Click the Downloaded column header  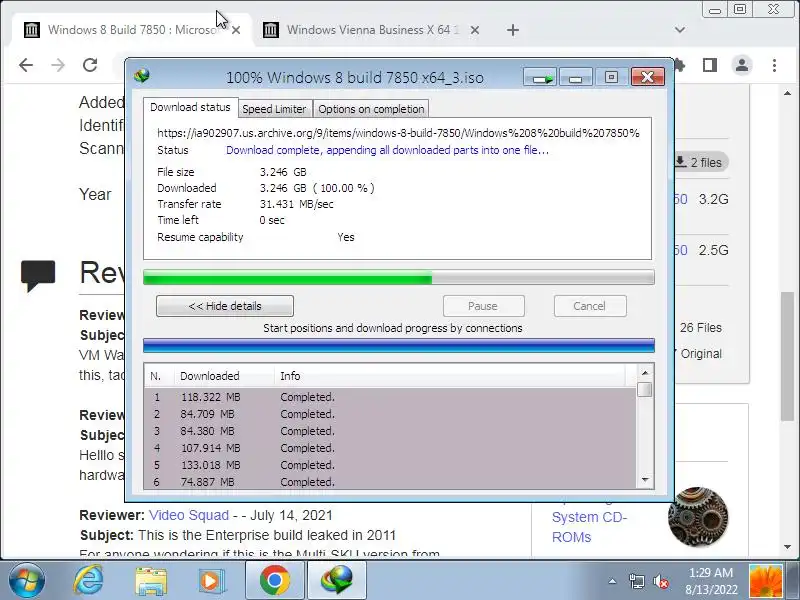coord(224,376)
